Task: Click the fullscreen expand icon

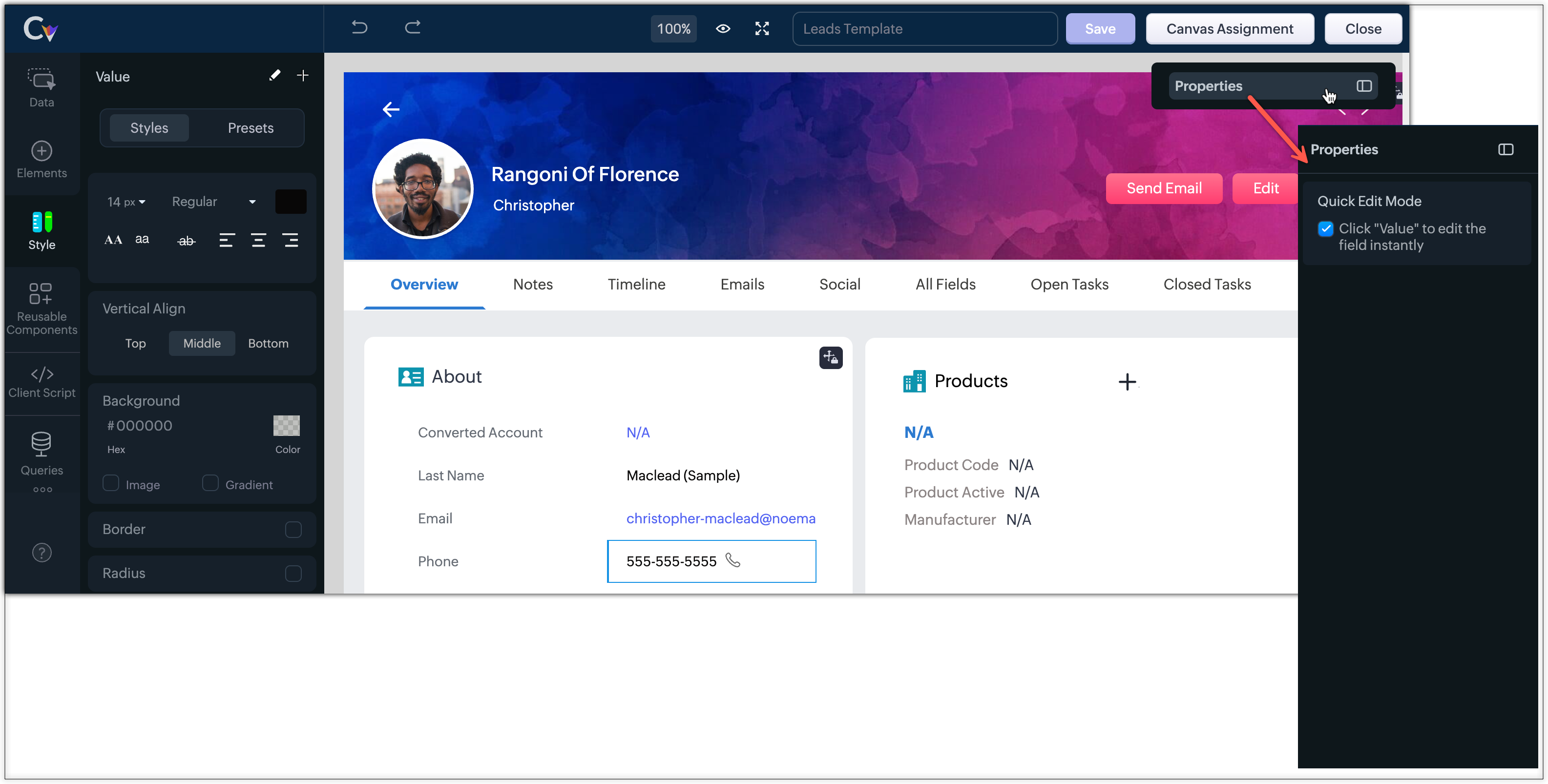Action: tap(762, 29)
